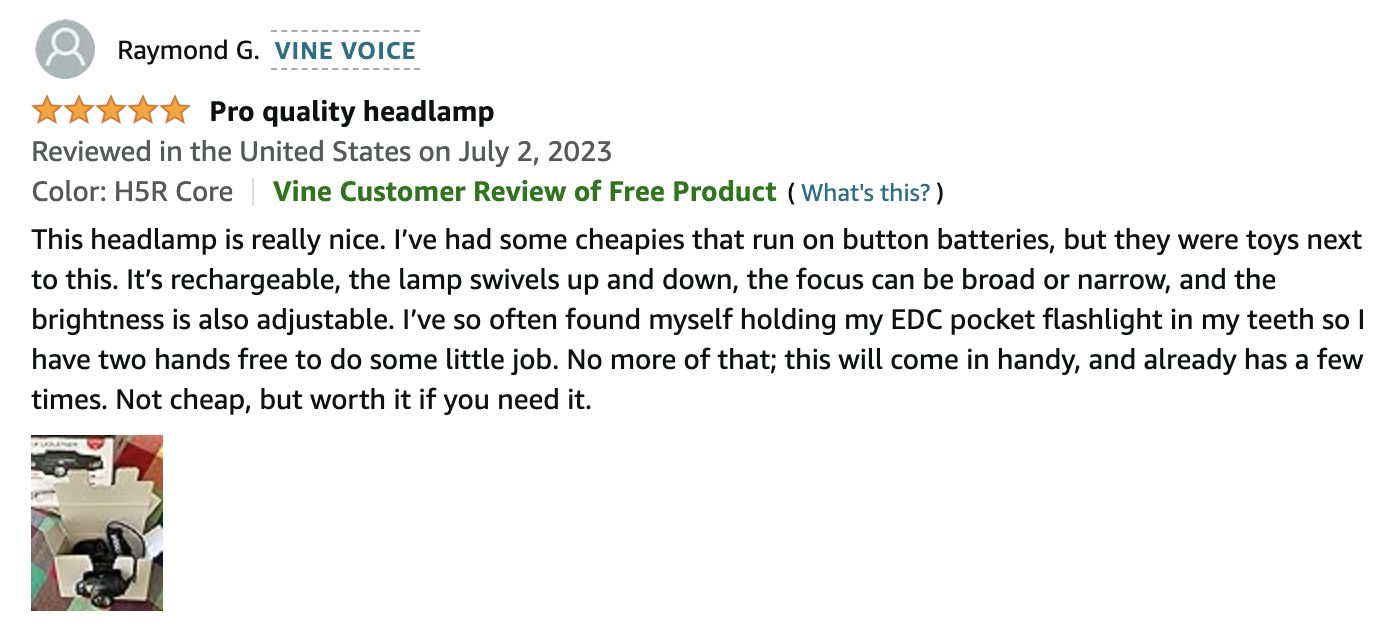The image size is (1394, 640).
Task: Open Raymond G.'s reviewer profile
Action: pyautogui.click(x=188, y=50)
